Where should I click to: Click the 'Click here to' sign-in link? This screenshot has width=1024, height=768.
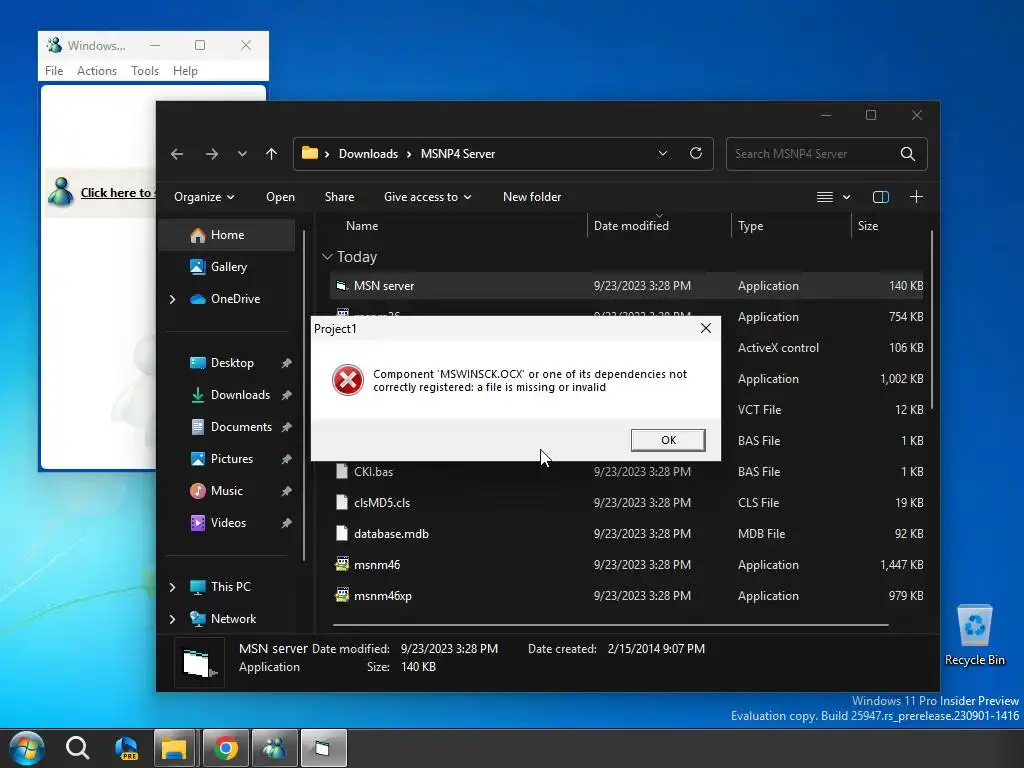117,193
